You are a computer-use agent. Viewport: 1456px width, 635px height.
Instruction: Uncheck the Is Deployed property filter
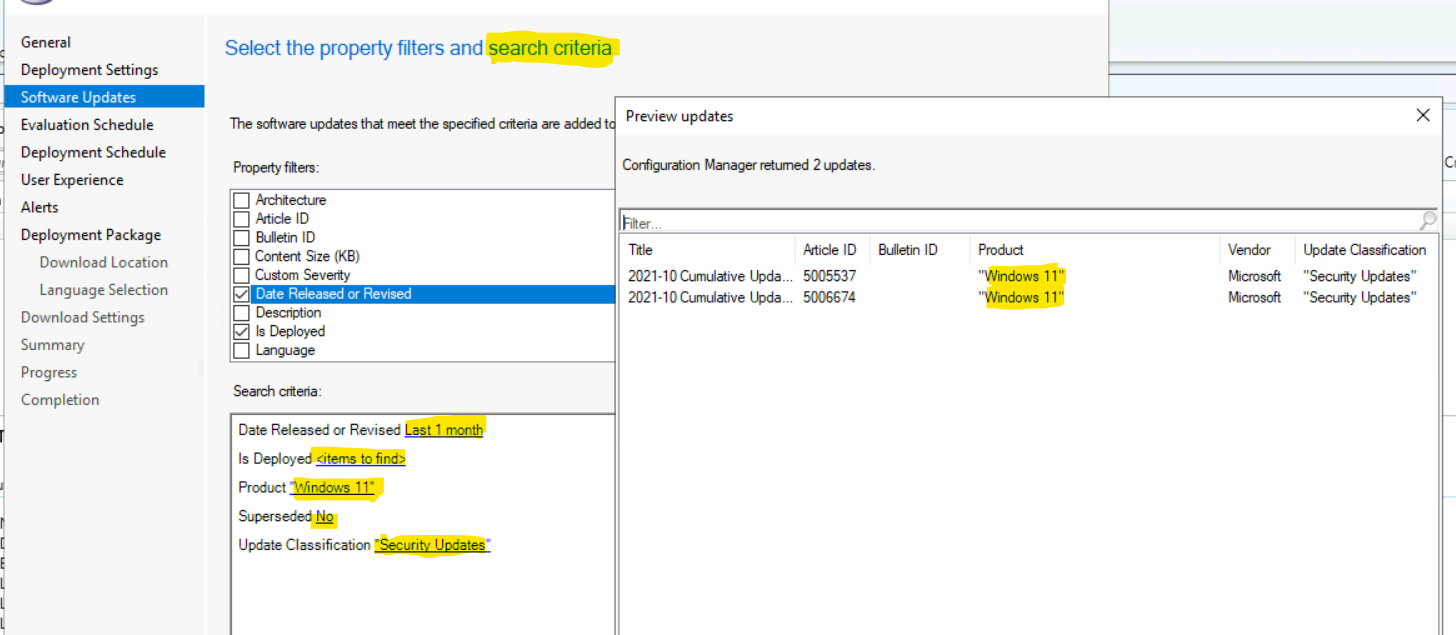[241, 331]
